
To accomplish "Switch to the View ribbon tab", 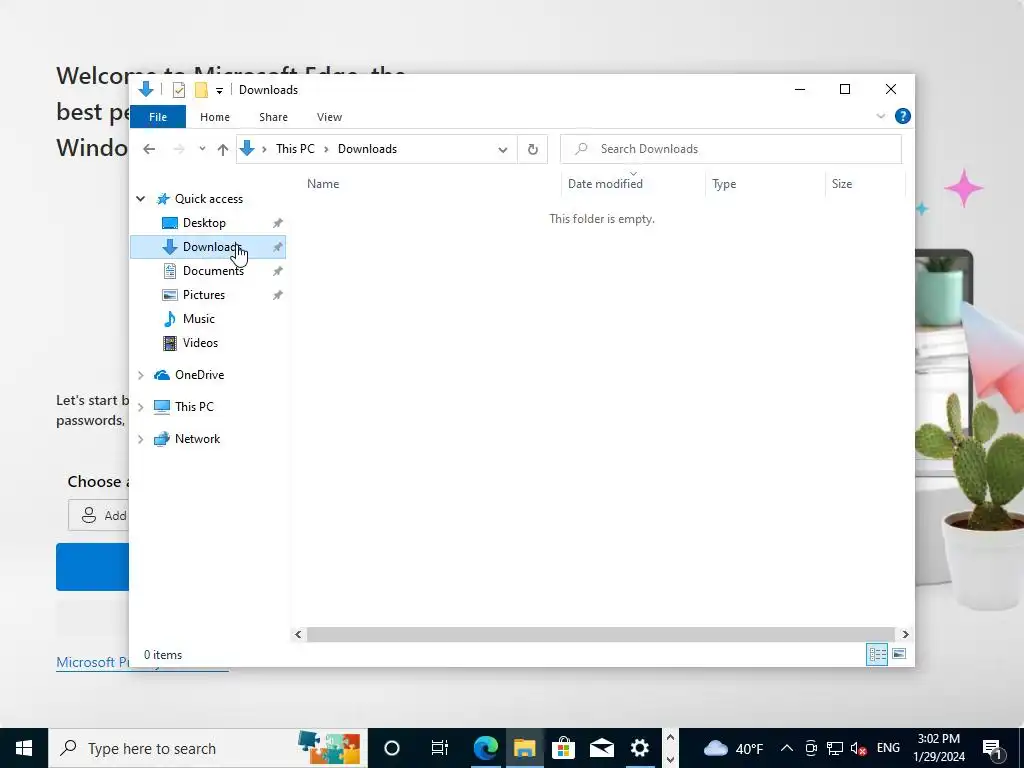I will [329, 117].
